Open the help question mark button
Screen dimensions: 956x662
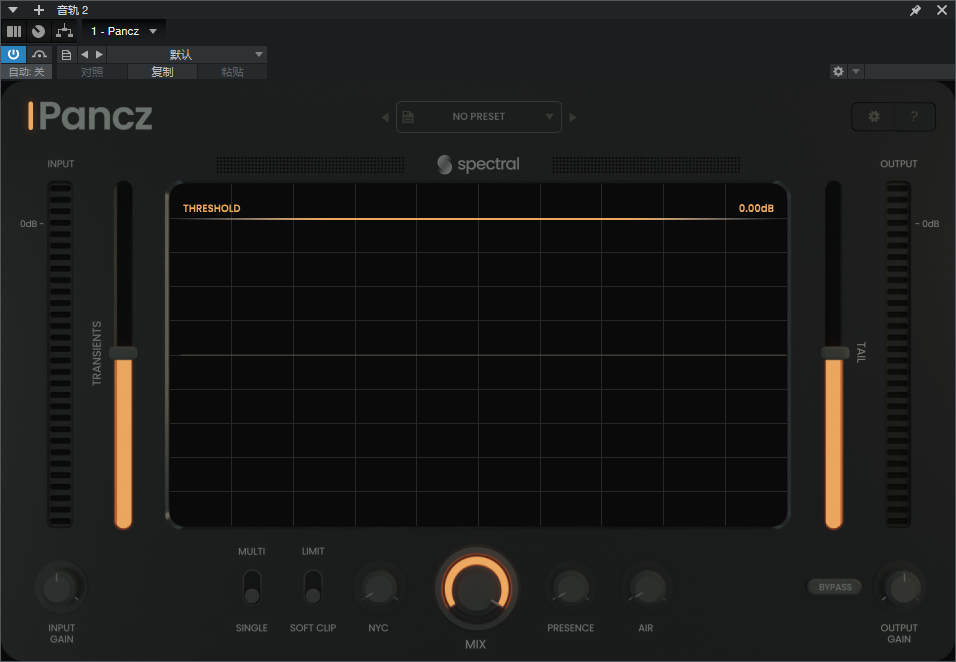pos(914,116)
